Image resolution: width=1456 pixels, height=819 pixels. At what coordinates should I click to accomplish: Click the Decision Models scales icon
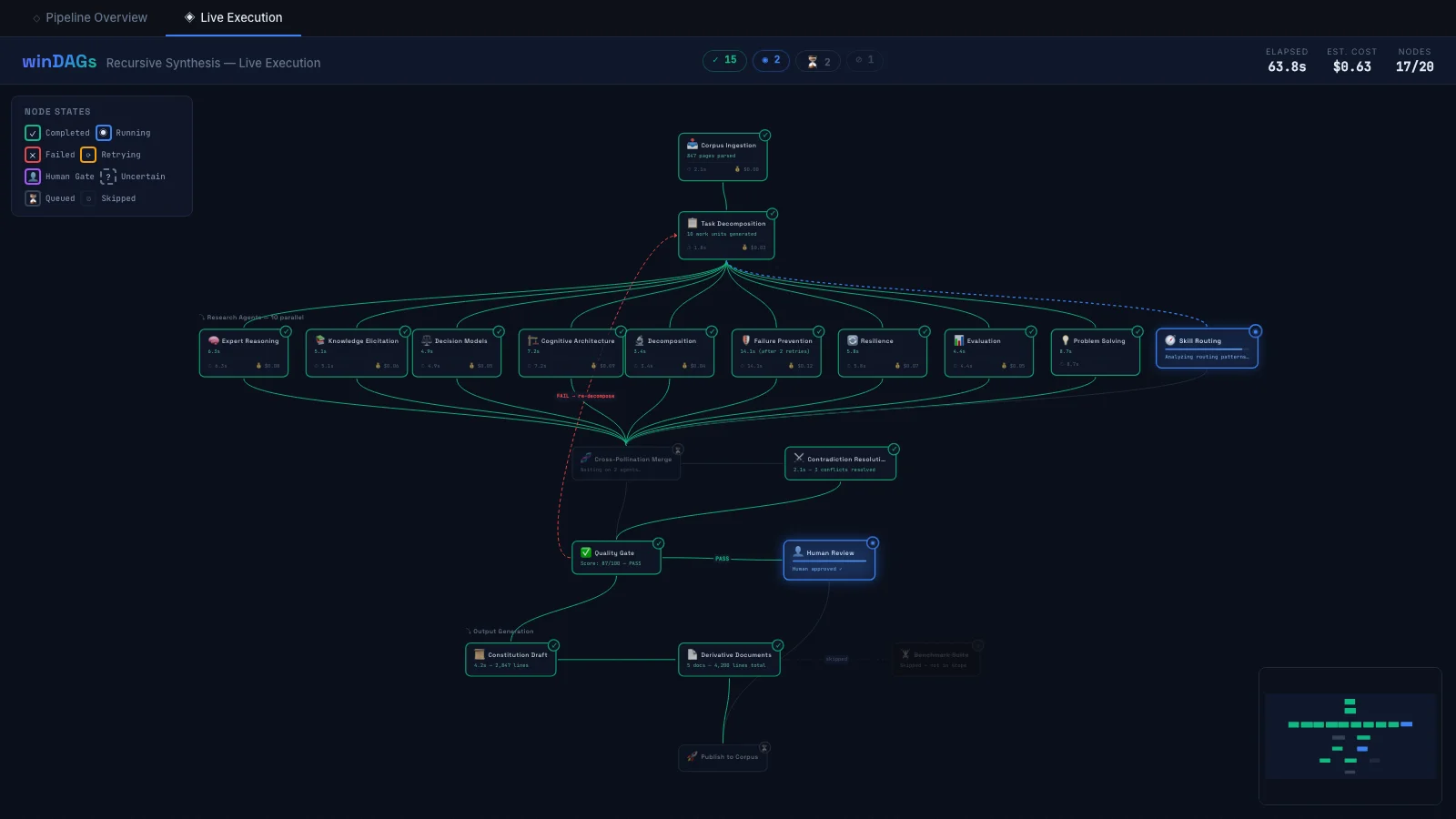[426, 340]
